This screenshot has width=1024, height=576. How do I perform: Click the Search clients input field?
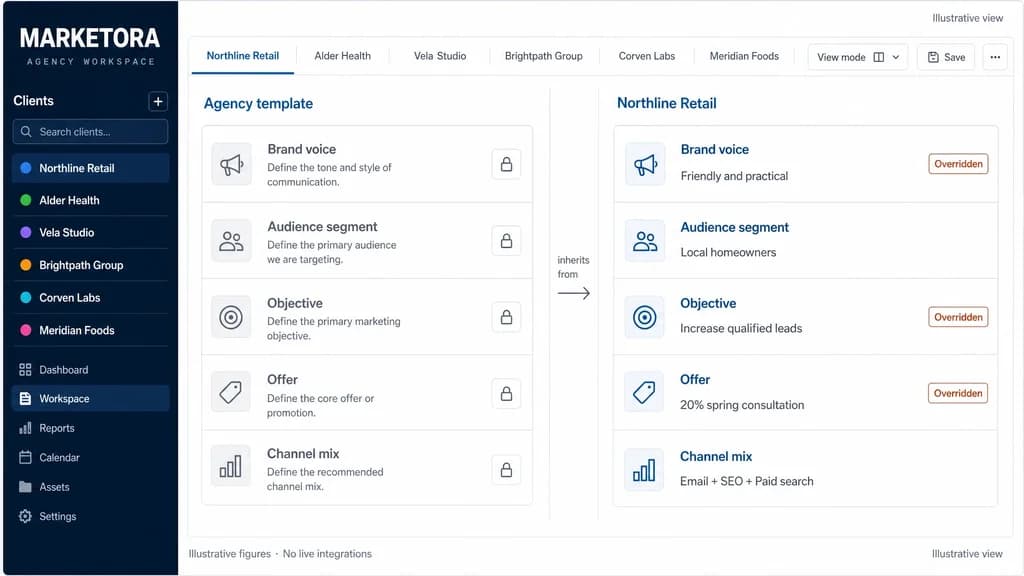(x=90, y=131)
